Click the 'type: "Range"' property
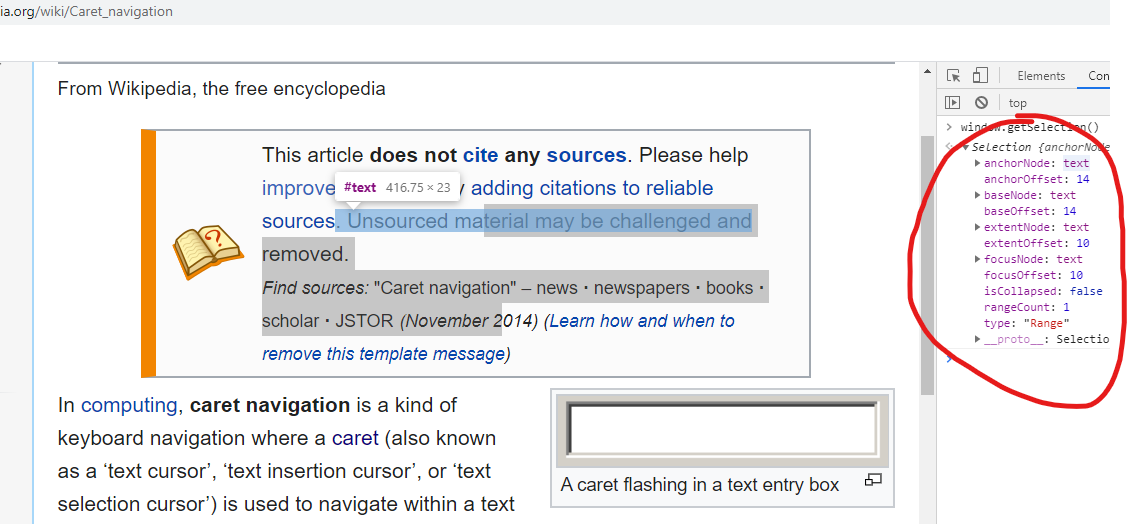Screen dimensions: 1128x524 [x=1027, y=323]
